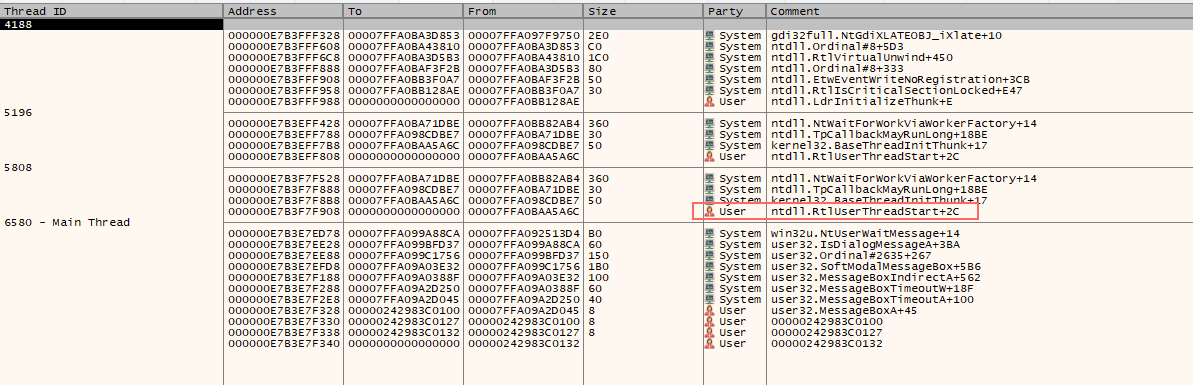
Task: Click User icon in row 000000E7B3F7F908
Action: (711, 212)
